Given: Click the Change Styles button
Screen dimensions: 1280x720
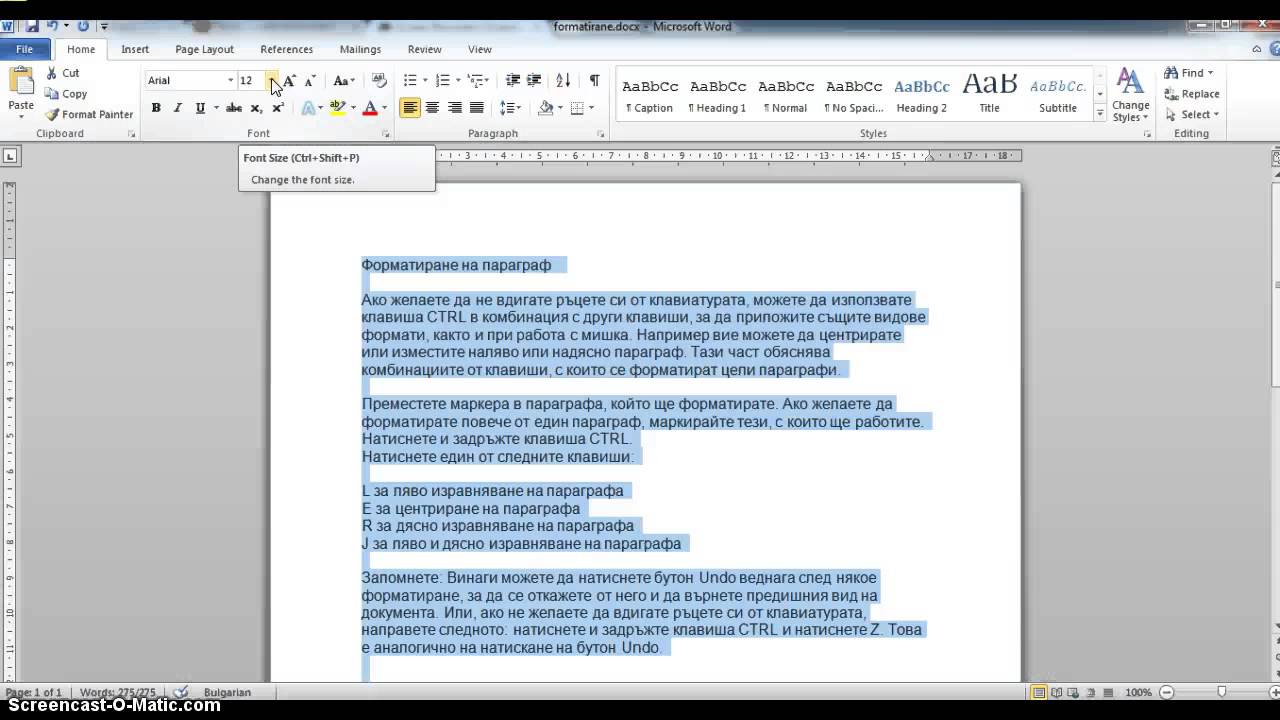Looking at the screenshot, I should pyautogui.click(x=1130, y=95).
